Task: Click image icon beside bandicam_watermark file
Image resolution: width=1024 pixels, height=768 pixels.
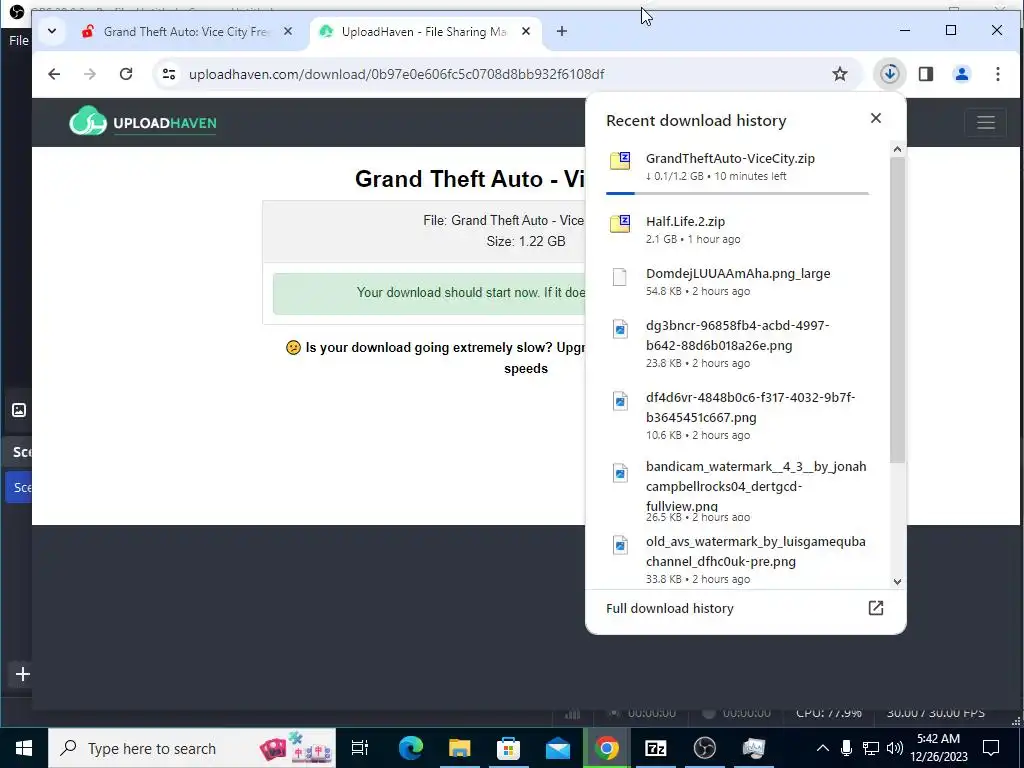Action: pyautogui.click(x=620, y=472)
